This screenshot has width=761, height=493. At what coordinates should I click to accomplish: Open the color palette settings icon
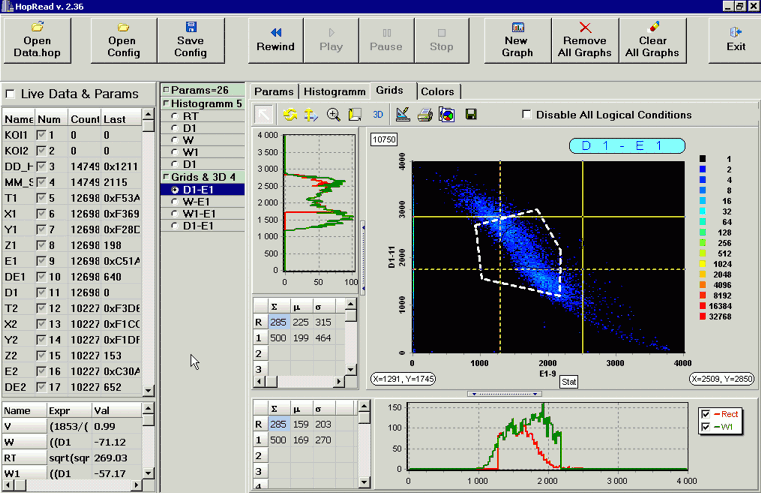click(x=446, y=115)
